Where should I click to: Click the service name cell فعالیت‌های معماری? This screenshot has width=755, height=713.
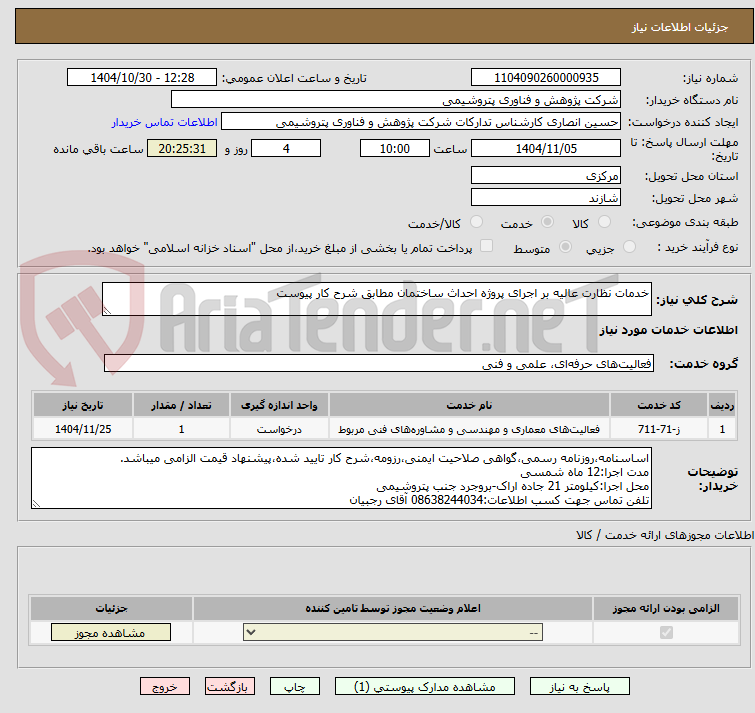(469, 429)
